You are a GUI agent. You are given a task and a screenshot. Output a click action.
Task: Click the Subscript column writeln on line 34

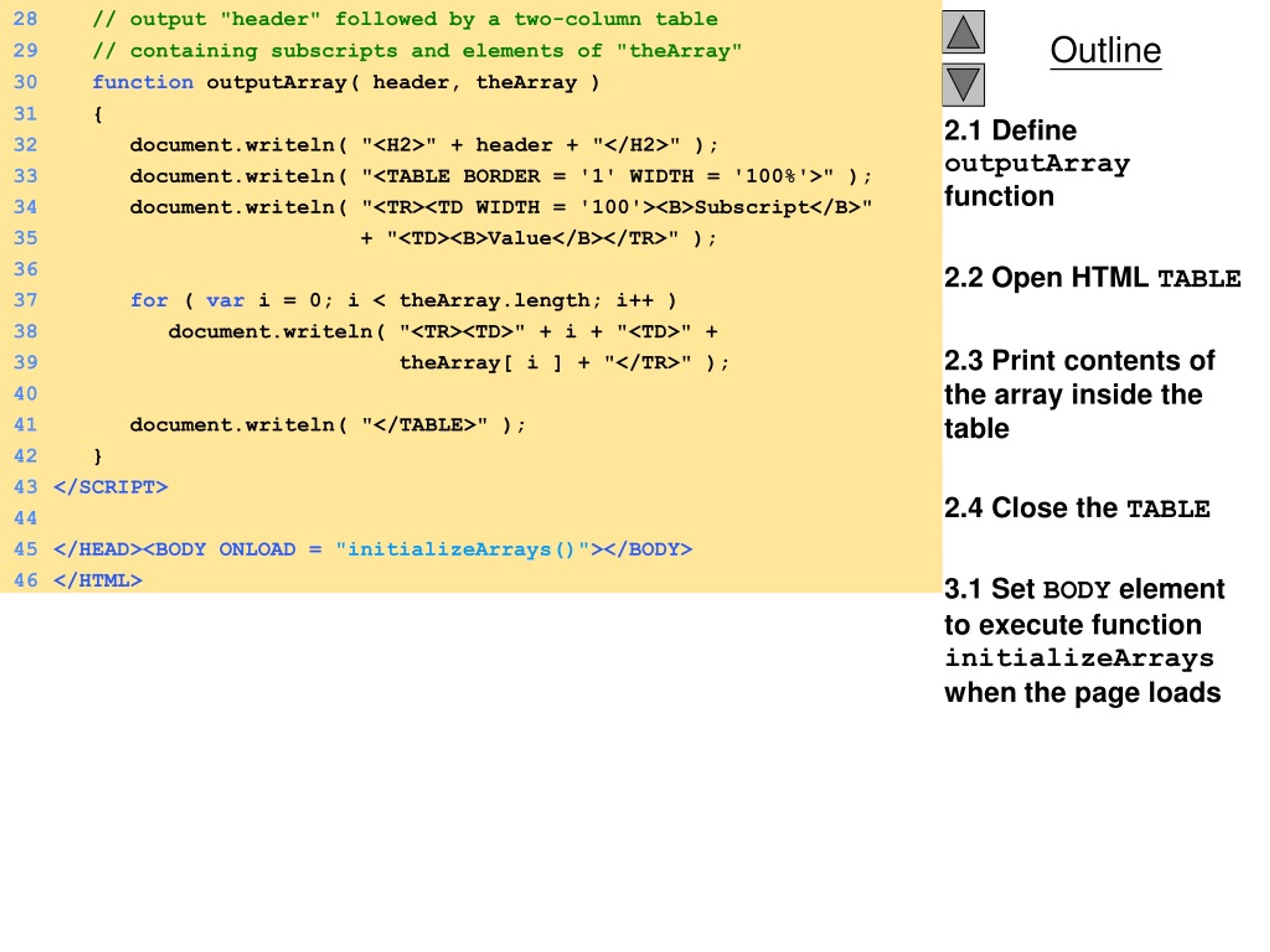tap(501, 207)
